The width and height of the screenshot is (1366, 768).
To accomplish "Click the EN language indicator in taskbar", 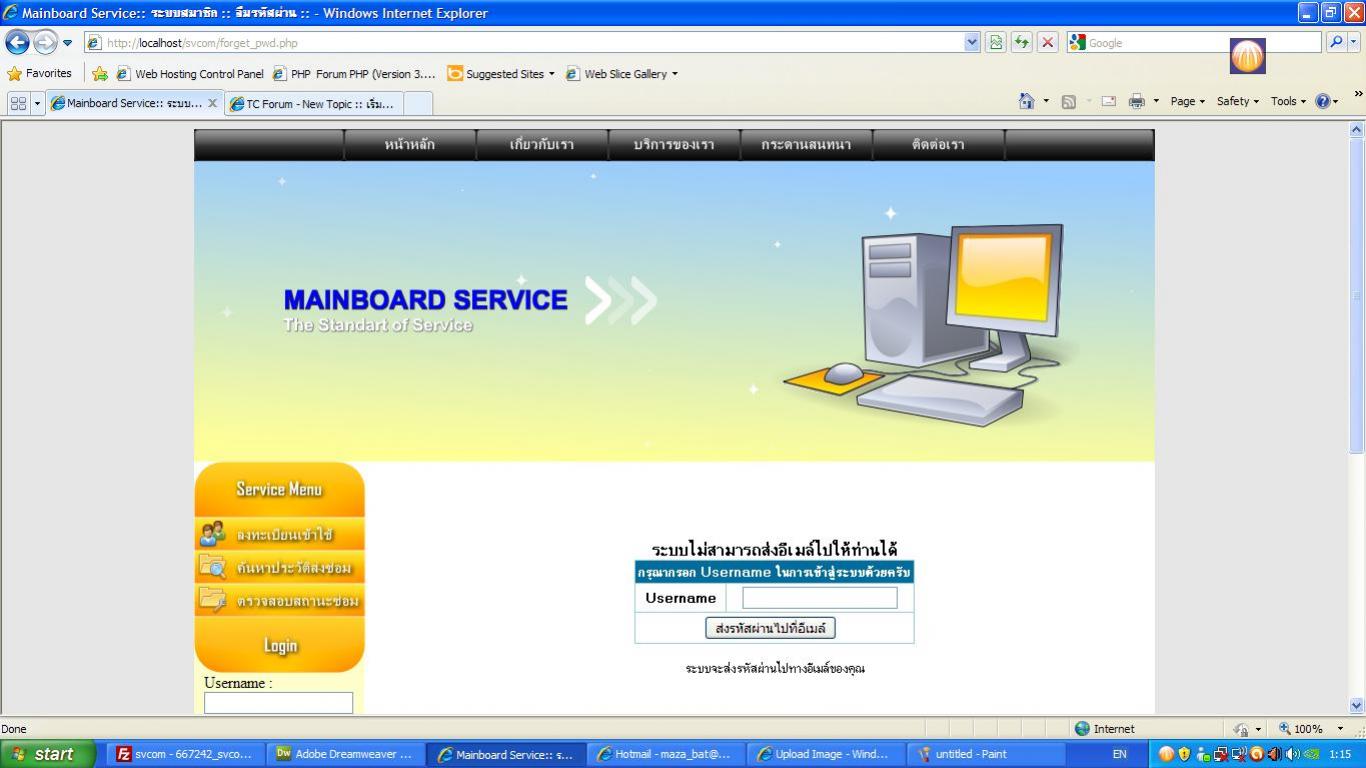I will tap(1119, 754).
